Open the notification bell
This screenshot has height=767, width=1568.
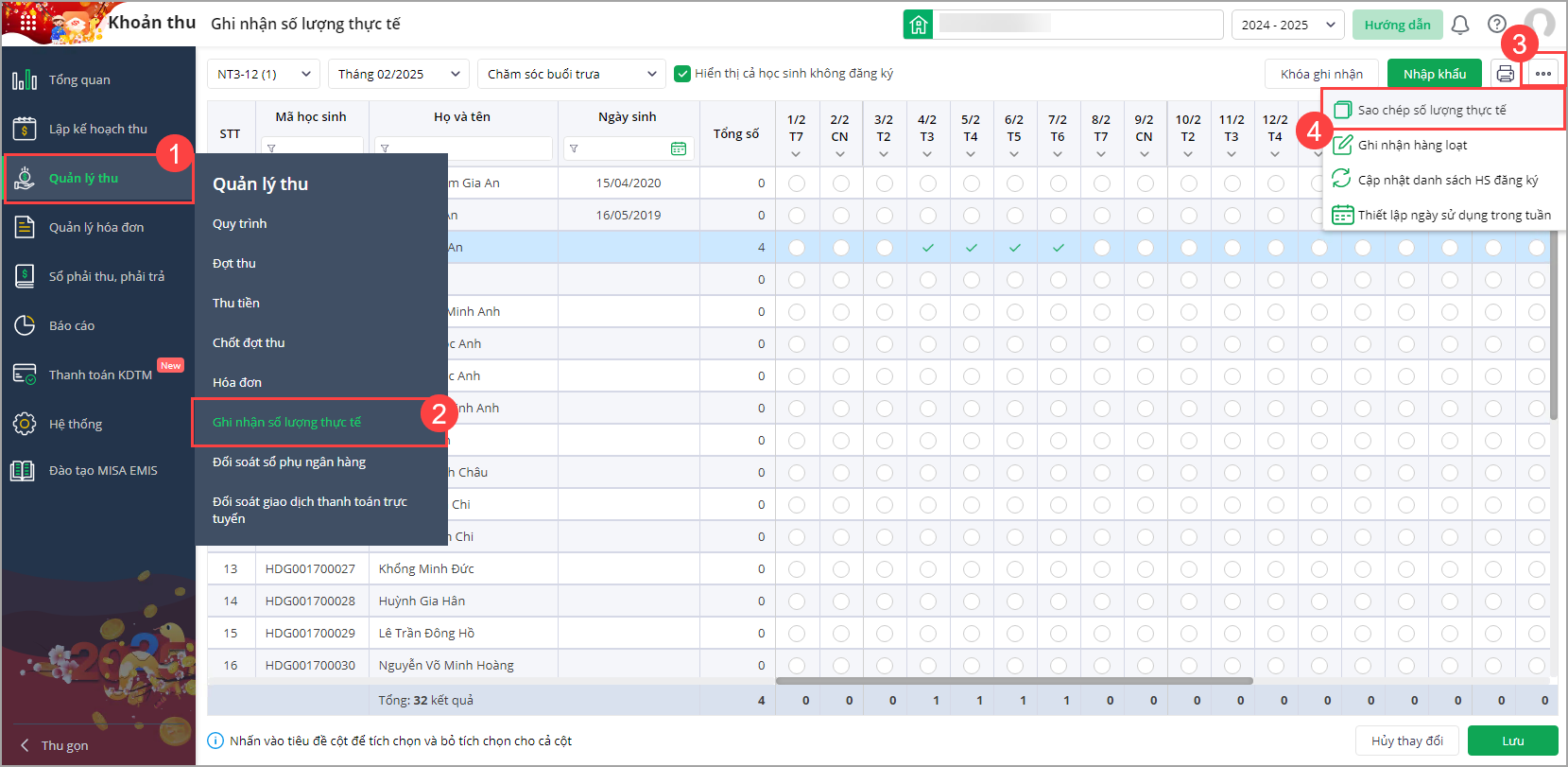pos(1460,25)
